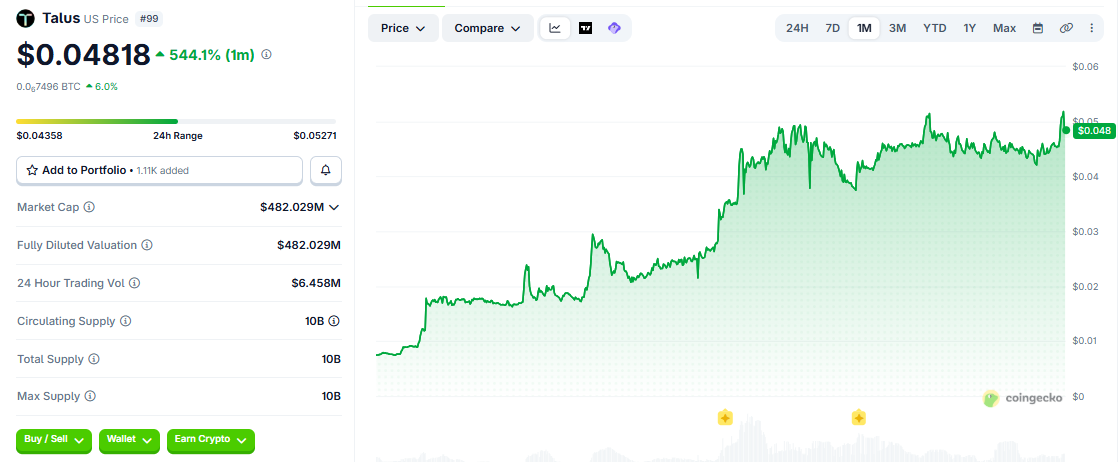Open the price change info icon
This screenshot has height=462, width=1119.
266,54
